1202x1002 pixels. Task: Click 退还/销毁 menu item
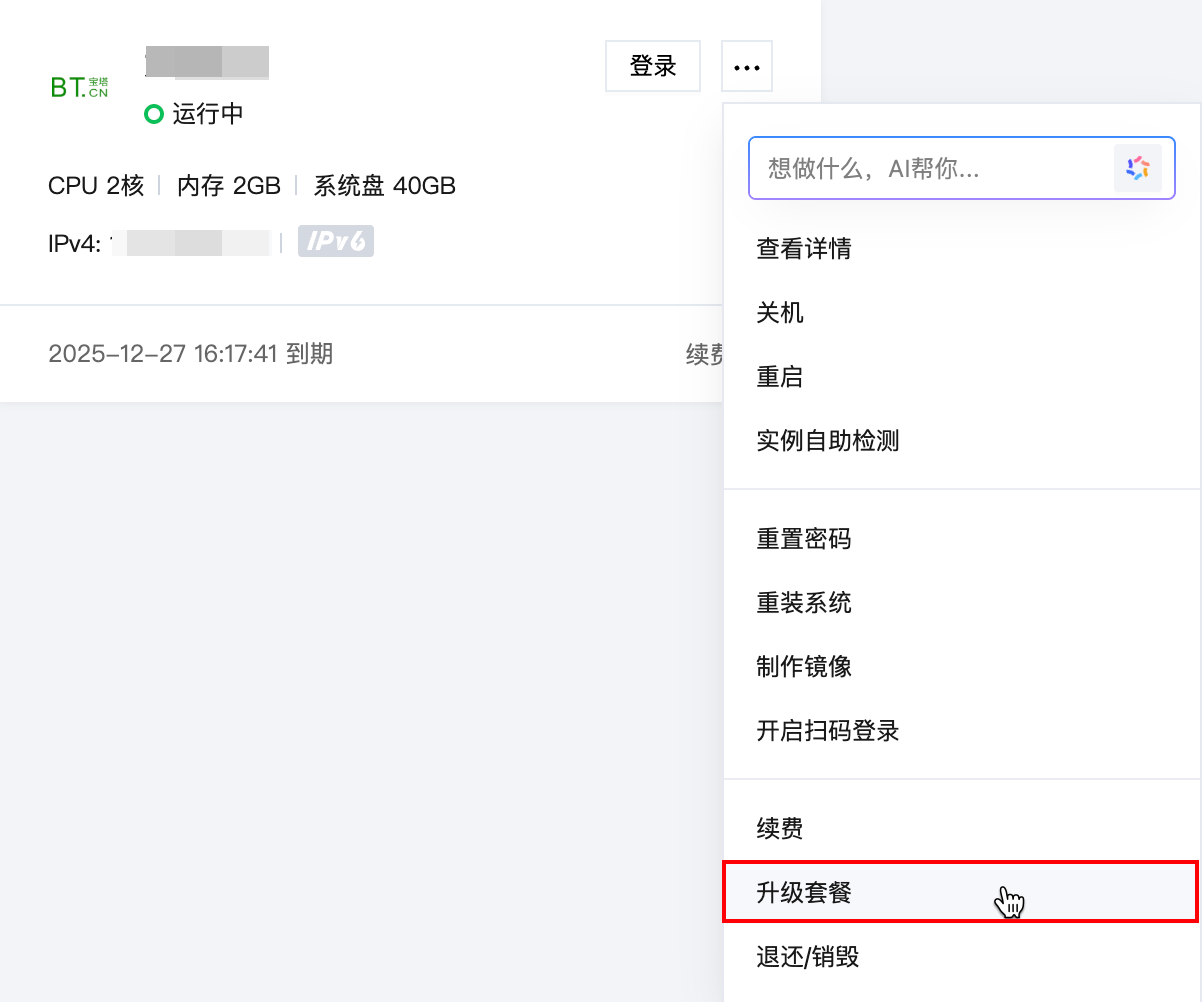coord(808,957)
